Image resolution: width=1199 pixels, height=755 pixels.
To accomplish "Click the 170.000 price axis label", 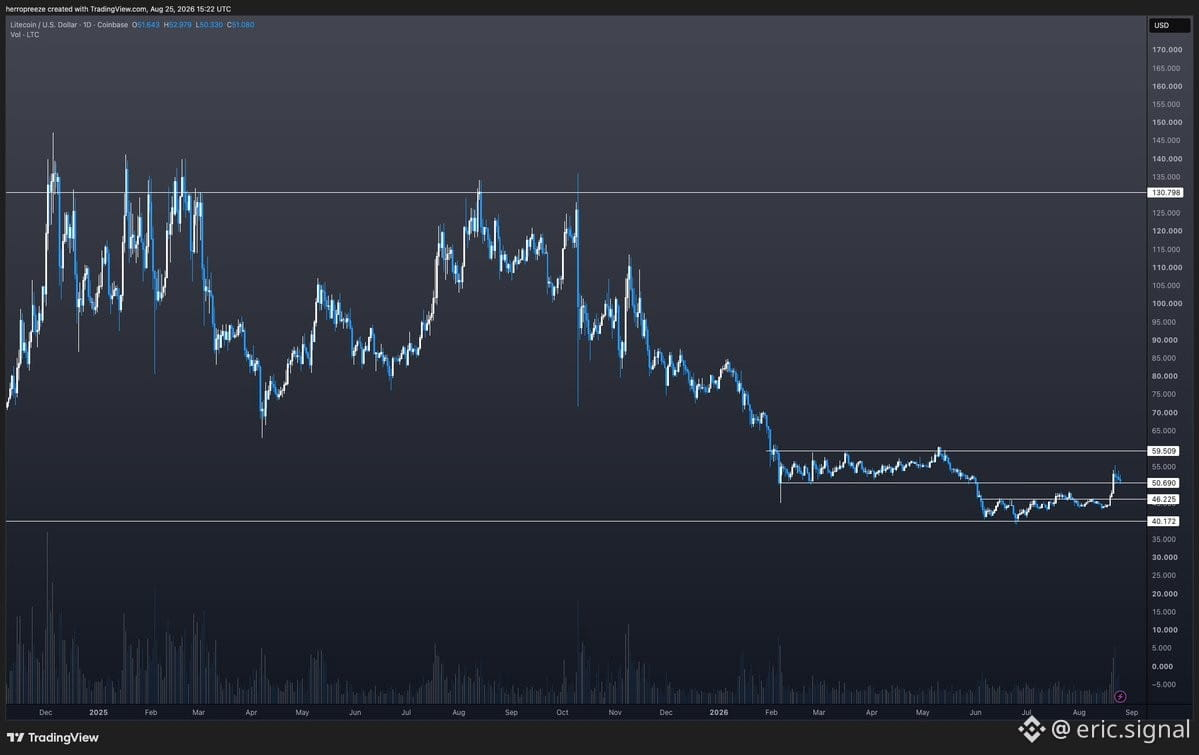I will click(1167, 50).
